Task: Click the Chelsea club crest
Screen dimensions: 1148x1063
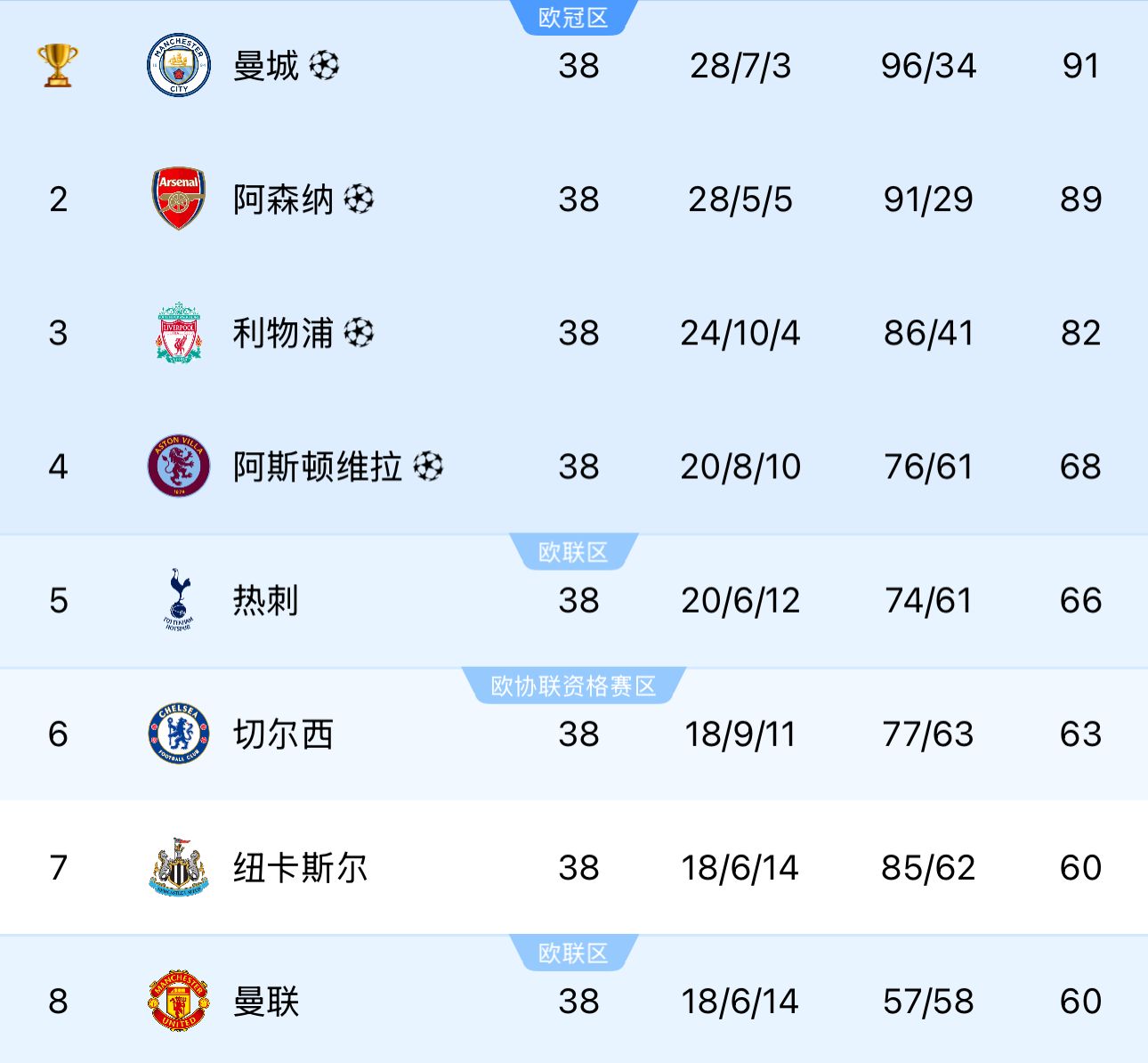Action: 179,734
